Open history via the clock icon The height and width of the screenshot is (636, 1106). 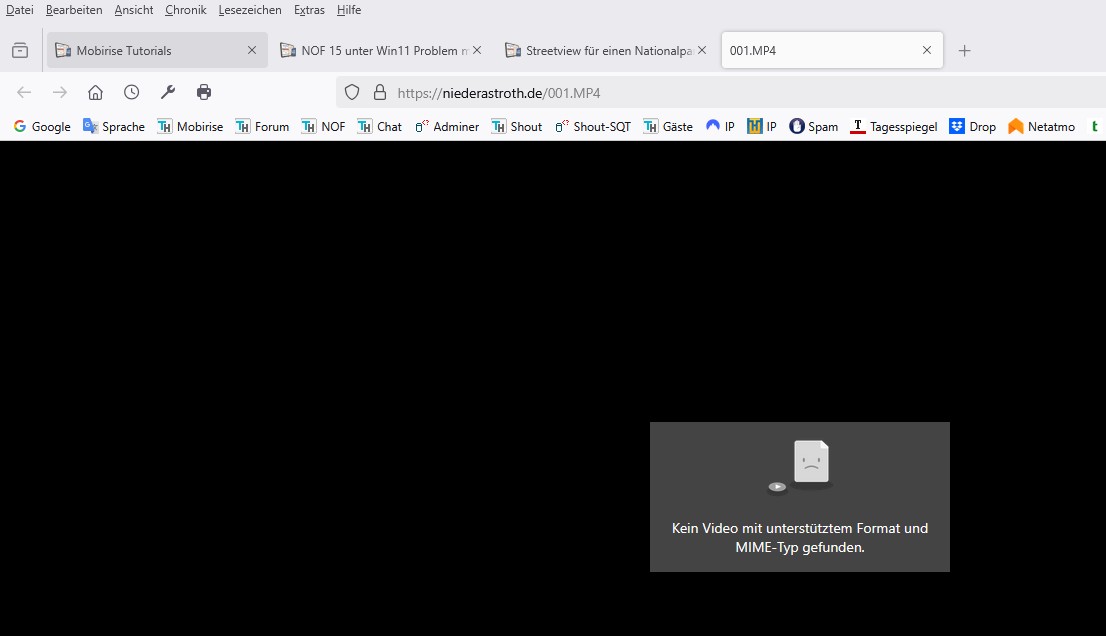click(131, 92)
